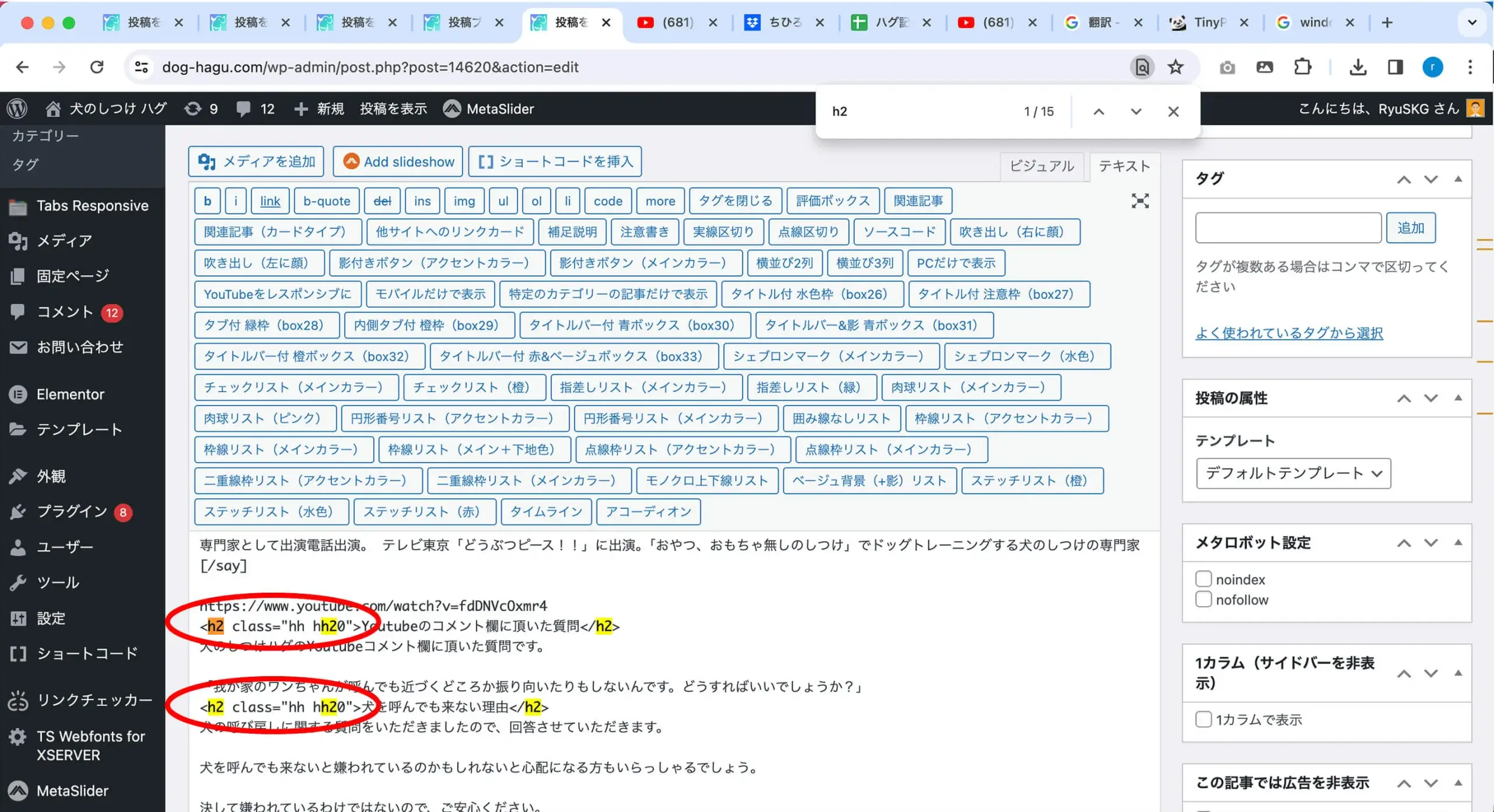Screen dimensions: 1494x812
Task: Switch to the 翻訳 browser tab
Action: [1103, 22]
